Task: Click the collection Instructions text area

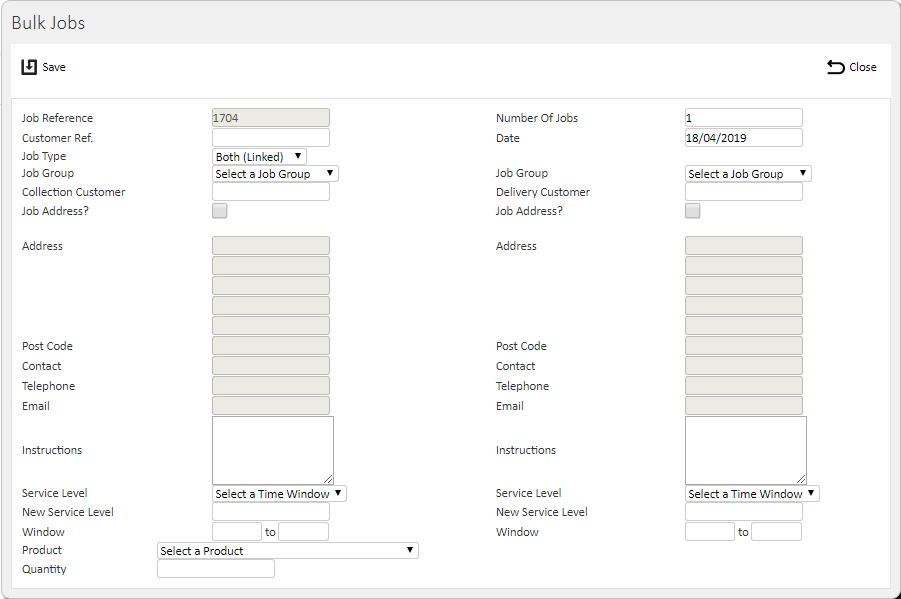Action: pyautogui.click(x=273, y=451)
